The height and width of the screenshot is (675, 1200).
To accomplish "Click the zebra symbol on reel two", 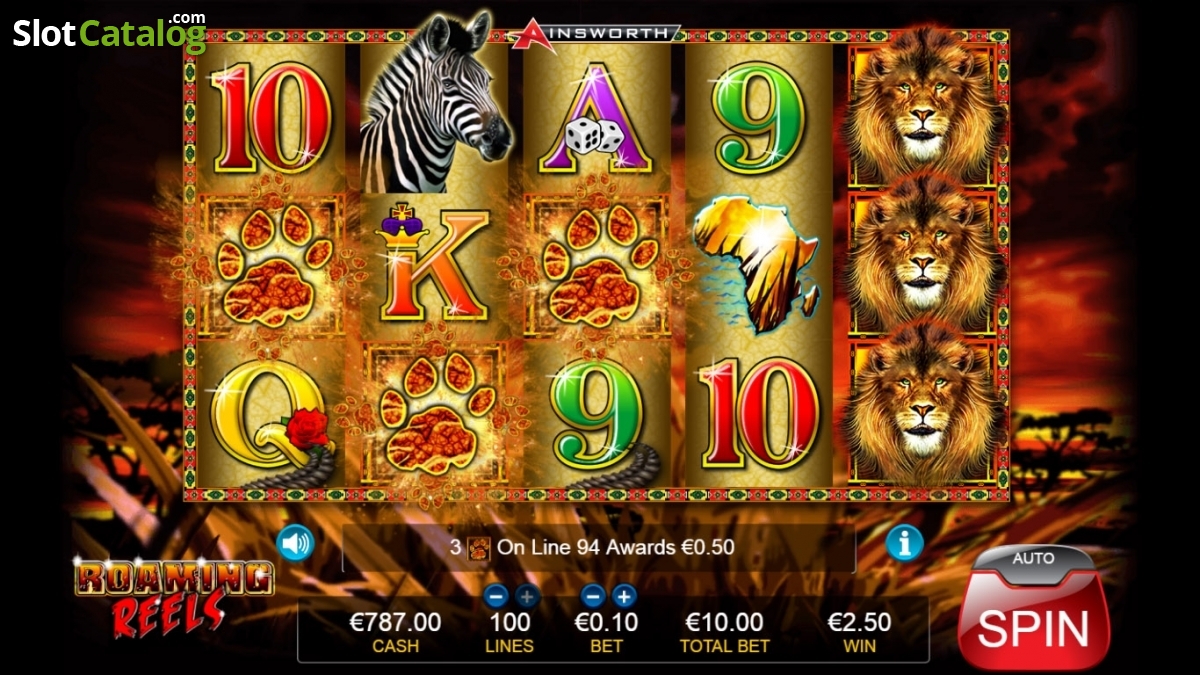I will click(435, 104).
